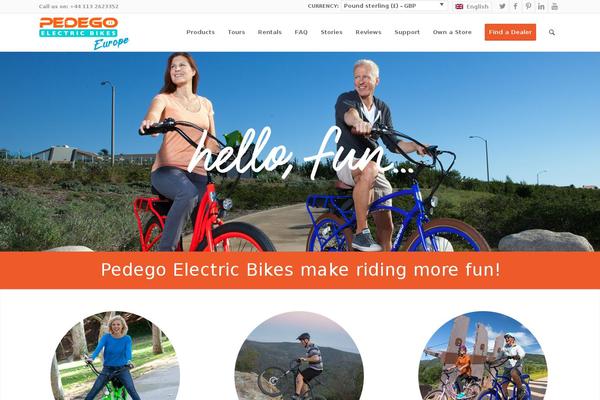Select the woman on green bike thumbnail

115,356
